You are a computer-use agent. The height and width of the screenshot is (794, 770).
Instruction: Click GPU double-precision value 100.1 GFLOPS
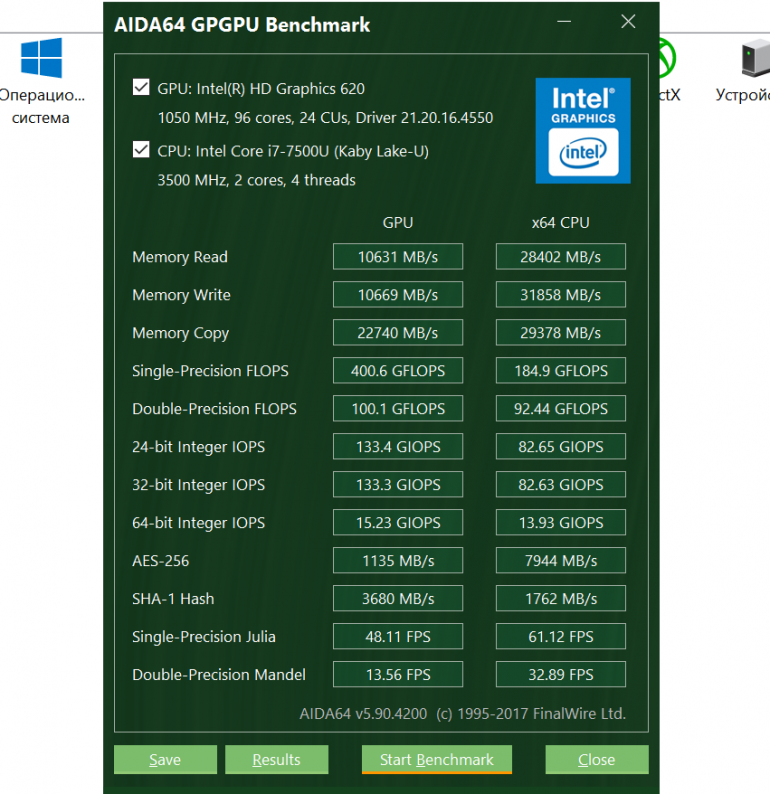tap(398, 409)
